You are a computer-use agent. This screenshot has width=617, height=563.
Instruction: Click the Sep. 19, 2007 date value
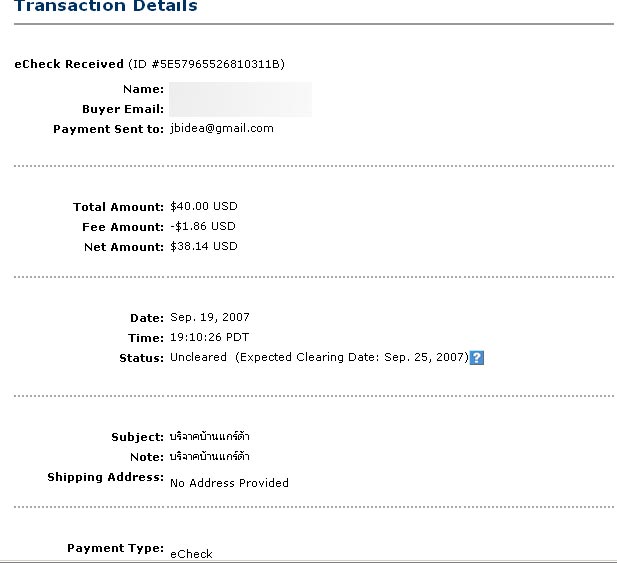coord(210,317)
